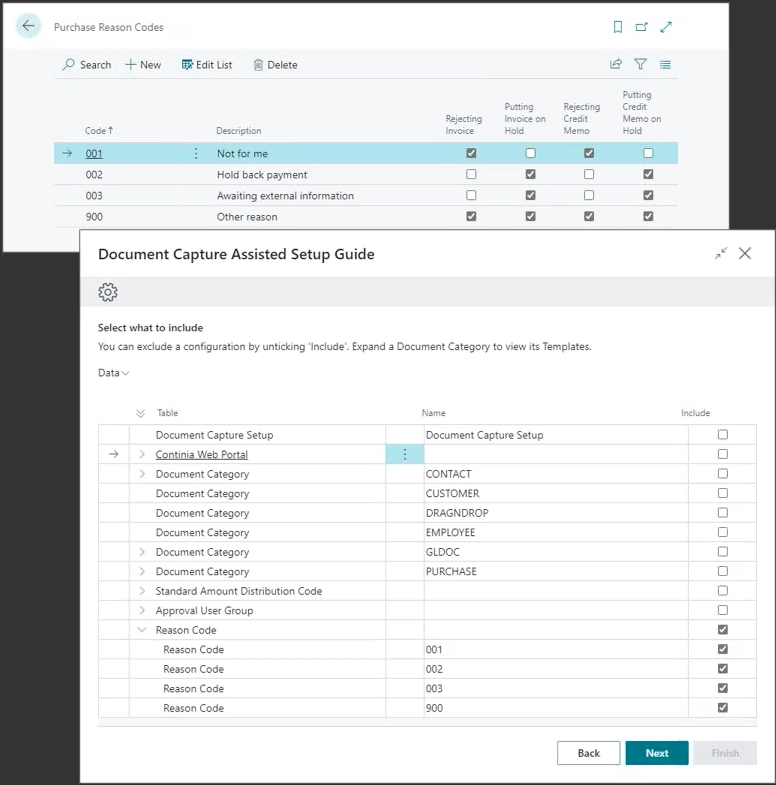Open row options for Continia Web Portal
The width and height of the screenshot is (776, 785).
click(404, 455)
